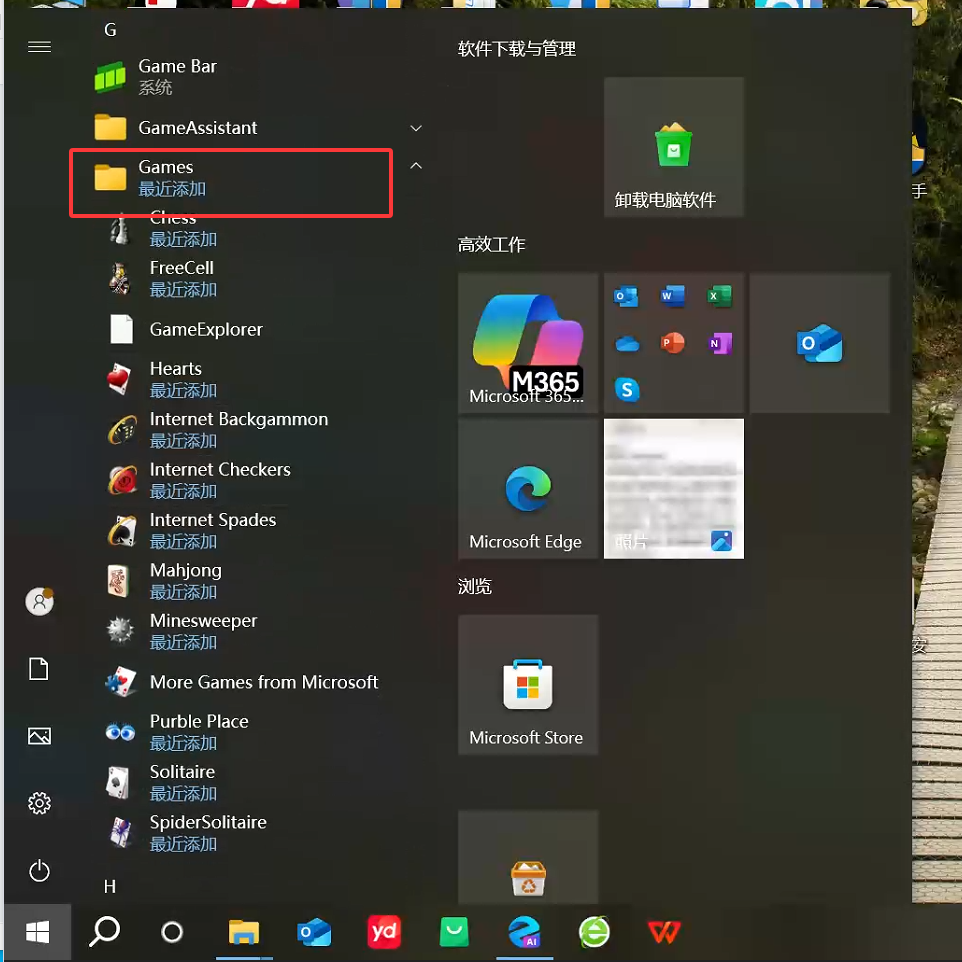This screenshot has height=962, width=962.
Task: Open Cortana circle on taskbar
Action: [172, 933]
